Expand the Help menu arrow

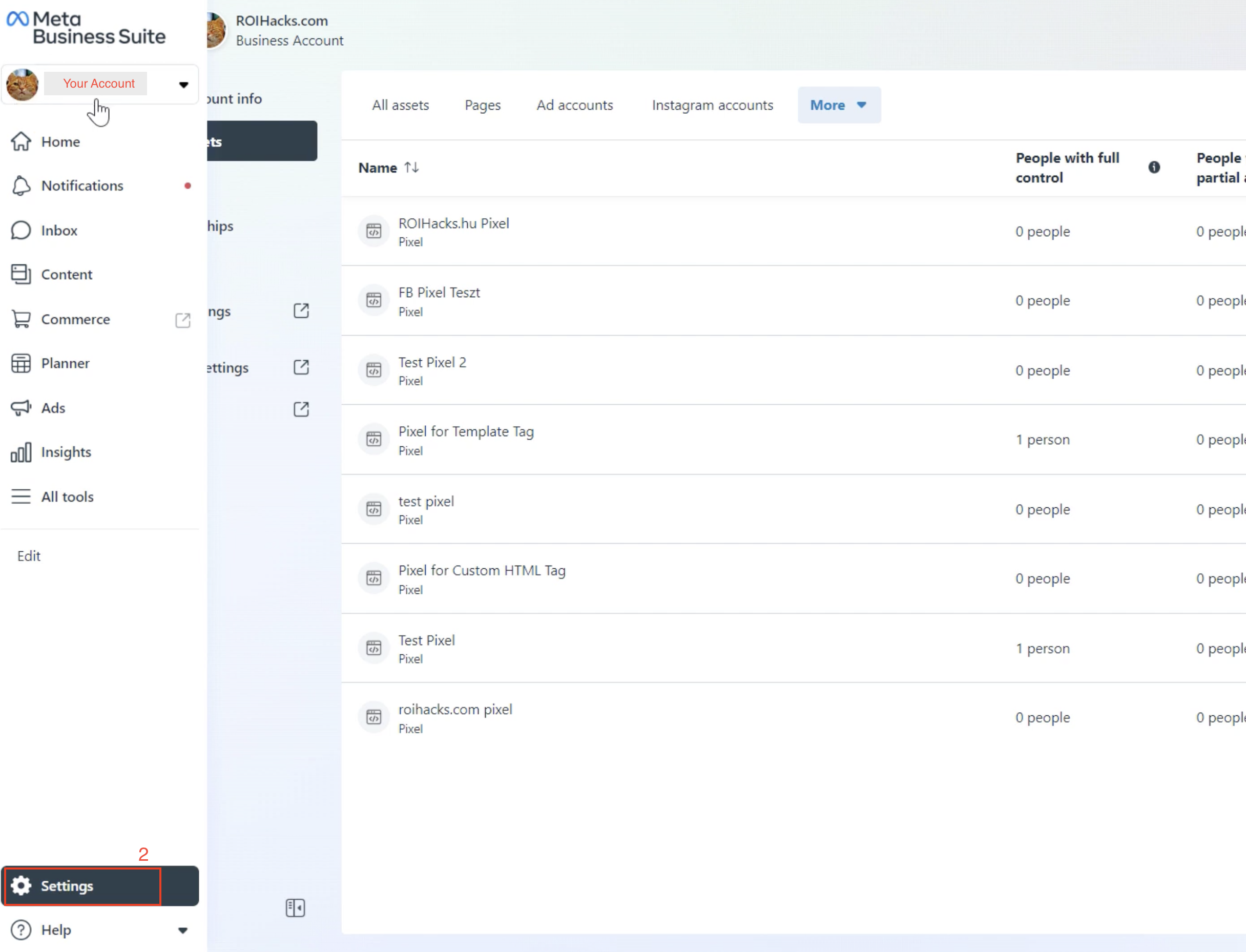[182, 930]
